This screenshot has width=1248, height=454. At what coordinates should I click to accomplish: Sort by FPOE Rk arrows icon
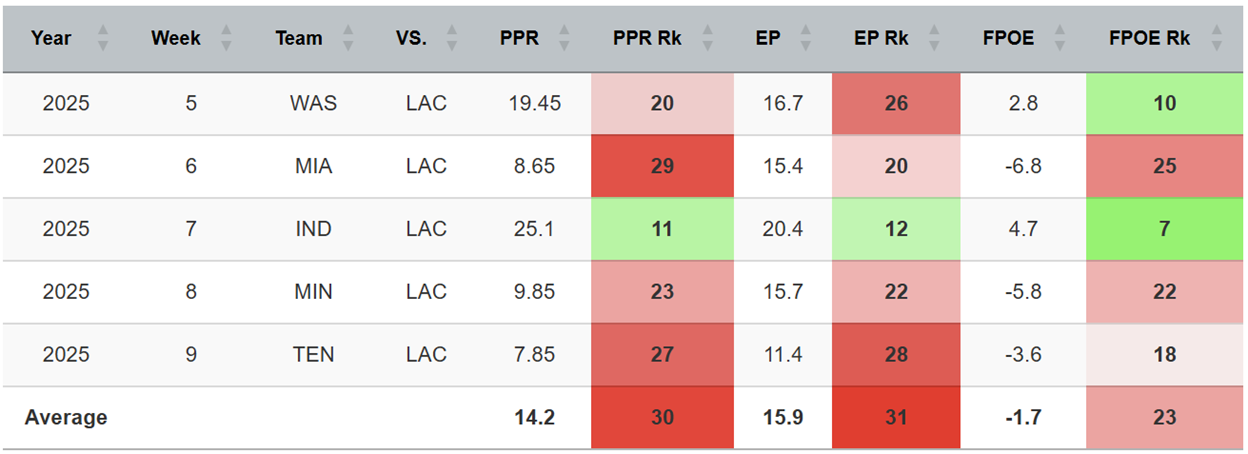tap(1216, 38)
